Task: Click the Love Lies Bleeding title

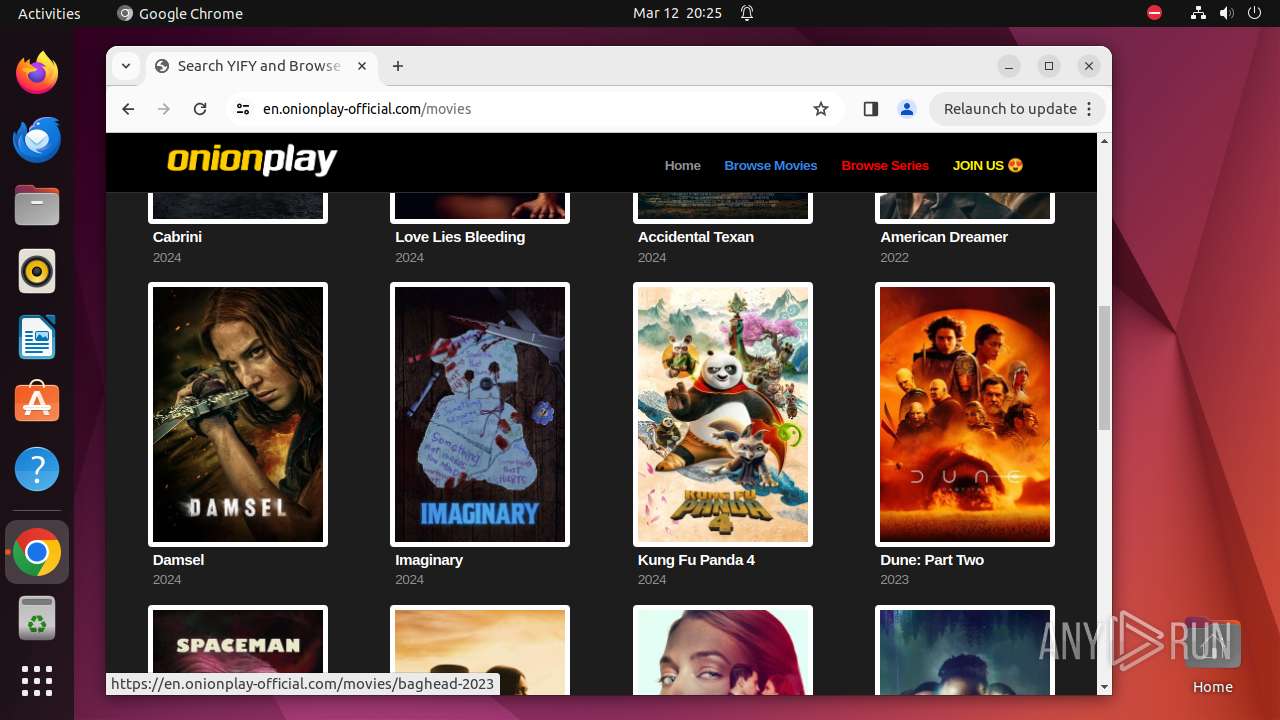Action: point(460,237)
